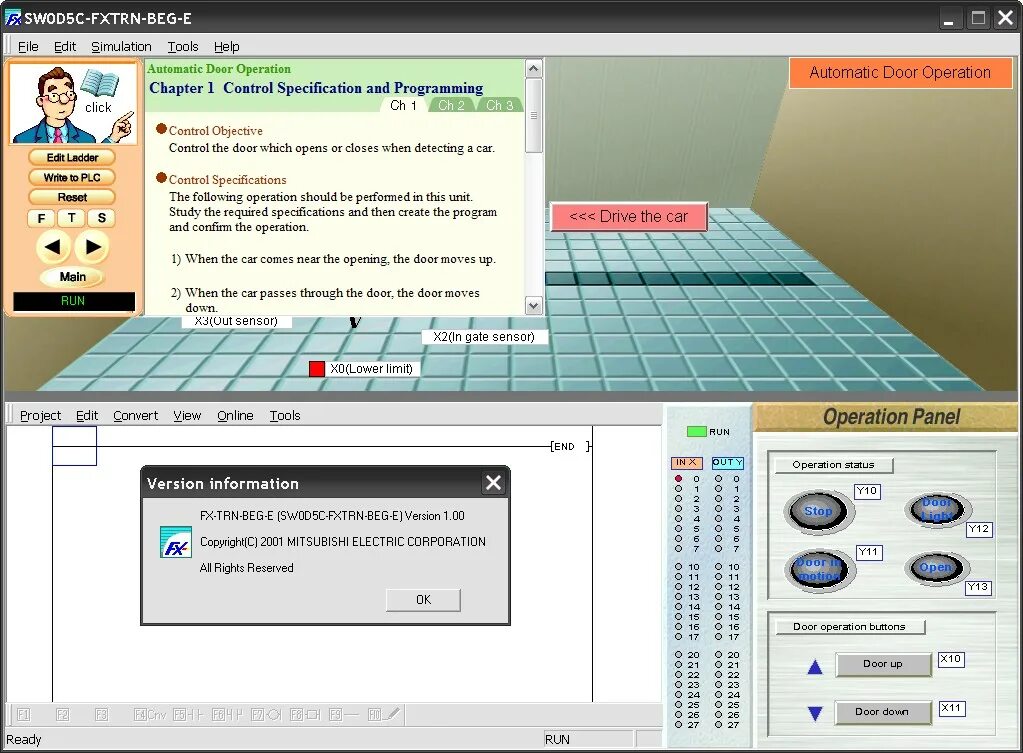Viewport: 1023px width, 753px height.
Task: Hit the Reset button
Action: click(x=72, y=197)
